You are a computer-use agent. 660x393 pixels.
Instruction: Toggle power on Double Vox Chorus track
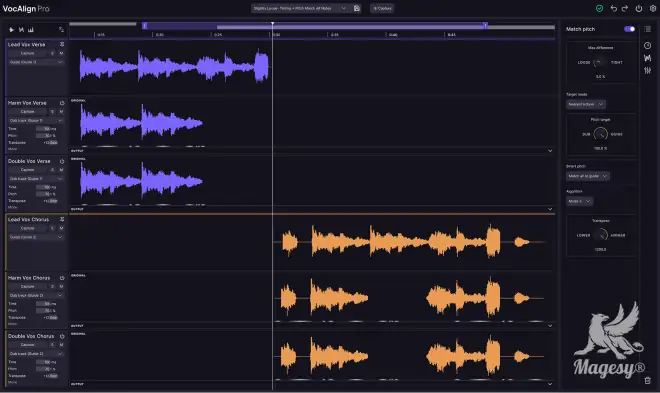coord(62,336)
